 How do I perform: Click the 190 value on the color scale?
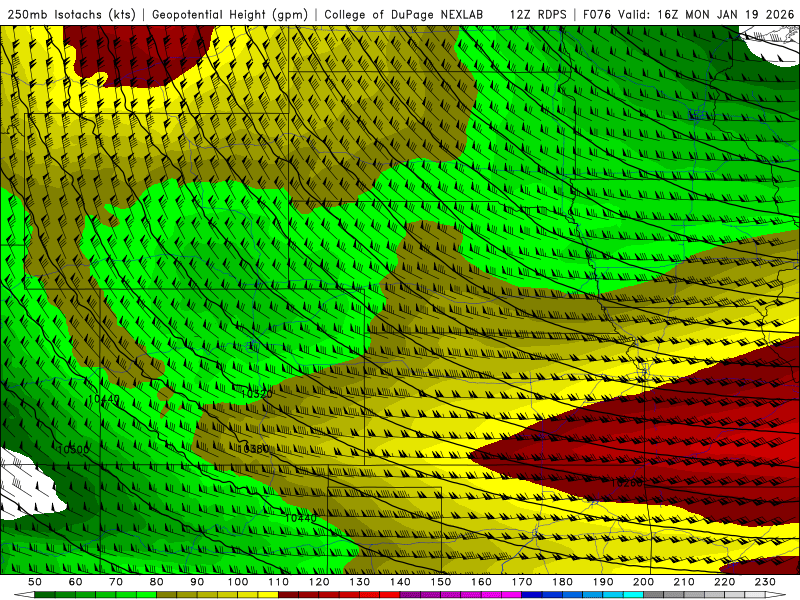[603, 582]
